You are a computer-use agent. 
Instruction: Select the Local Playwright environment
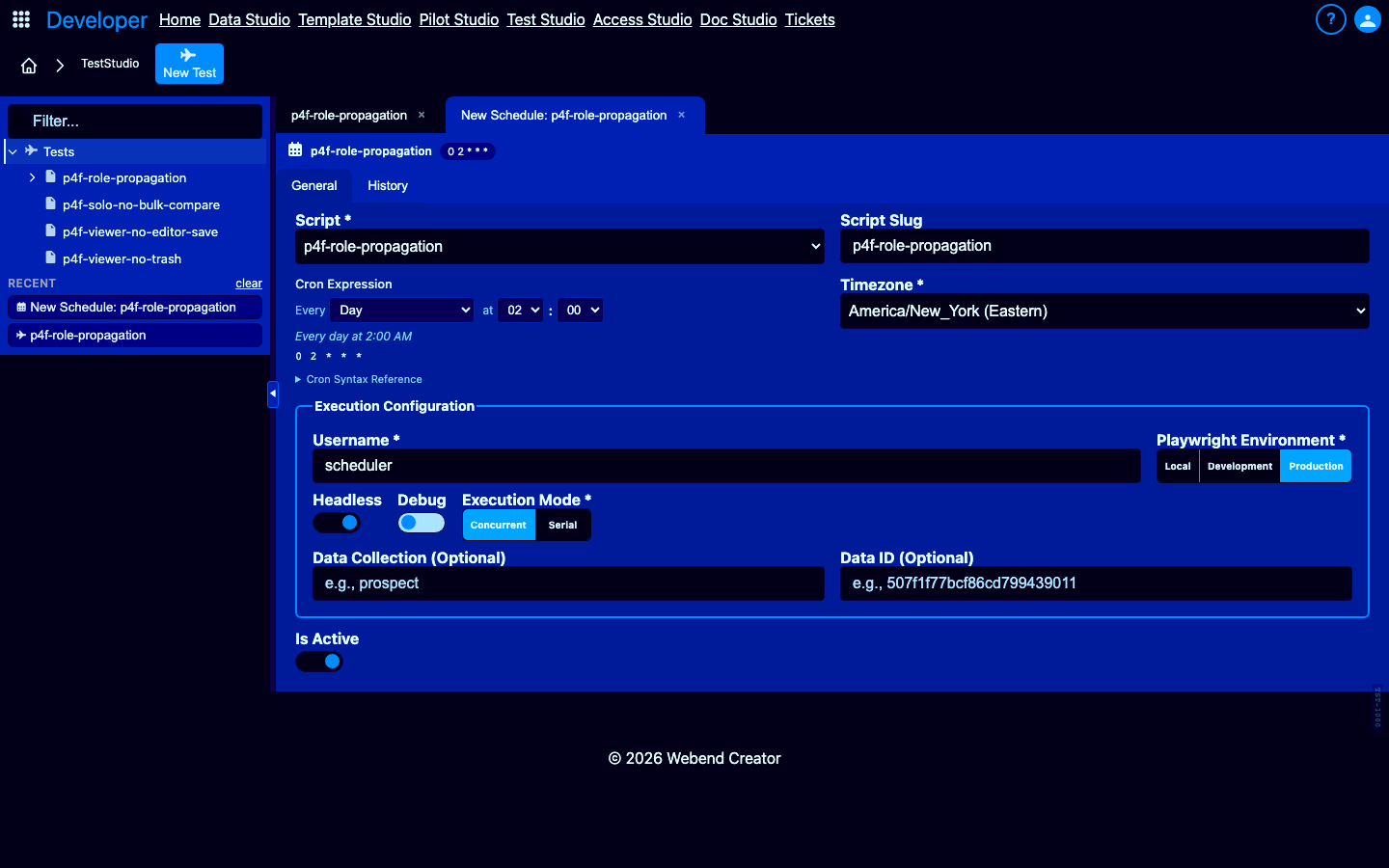coord(1178,466)
